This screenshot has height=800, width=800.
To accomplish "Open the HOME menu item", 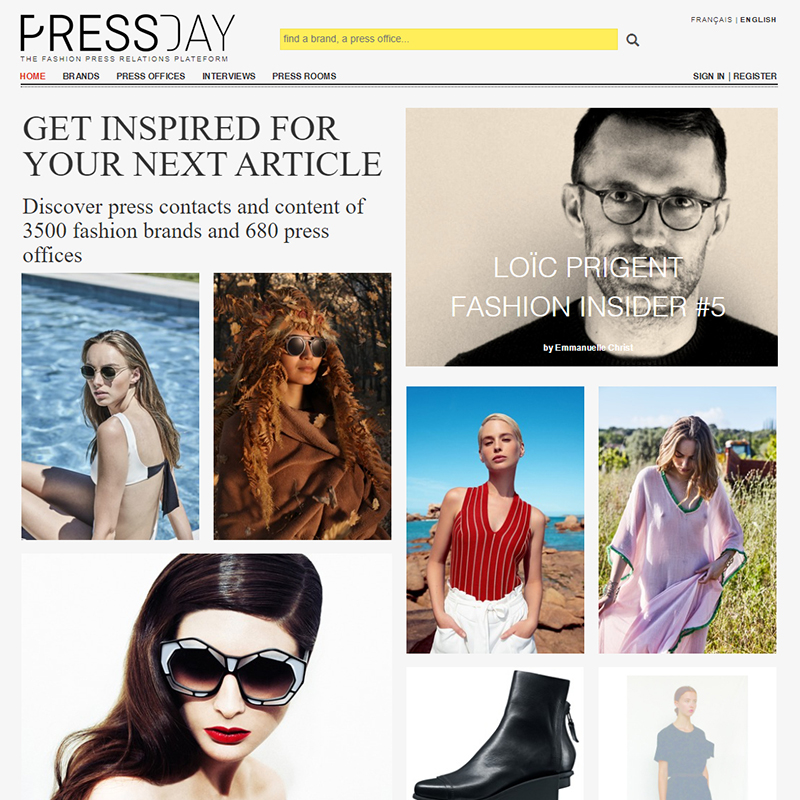I will coord(33,76).
